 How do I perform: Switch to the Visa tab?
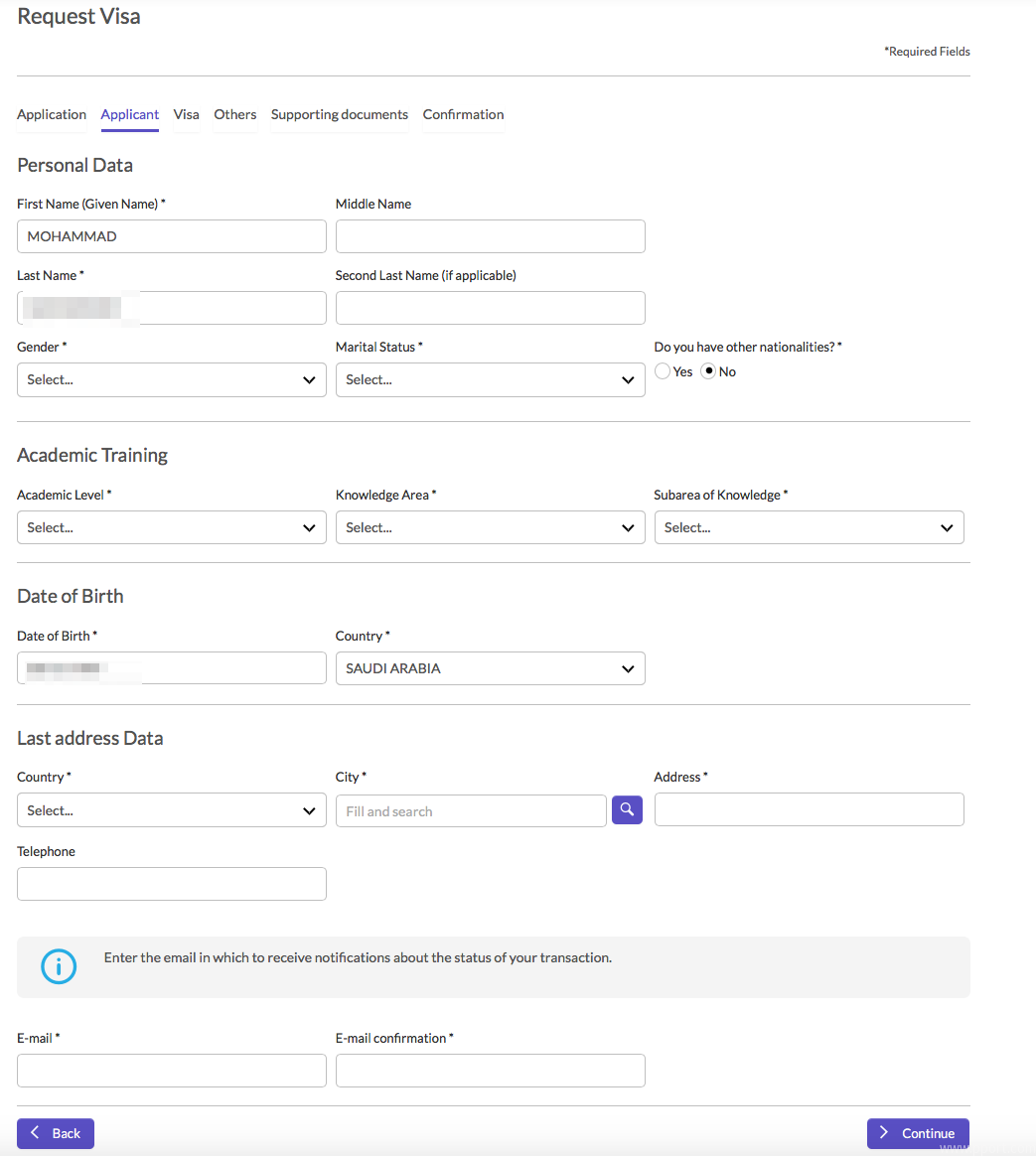[186, 114]
